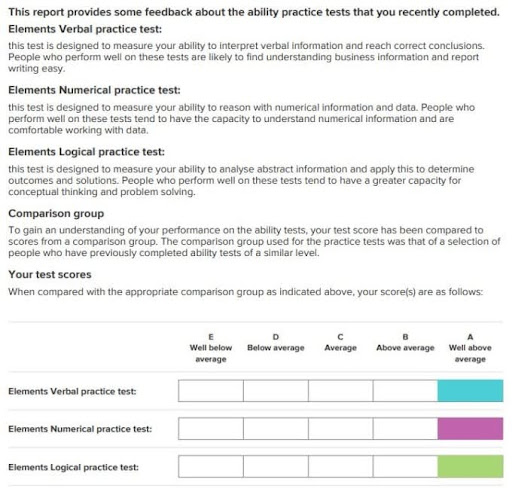This screenshot has width=512, height=488.
Task: Click the Verbal row's empty E cell
Action: tap(211, 390)
